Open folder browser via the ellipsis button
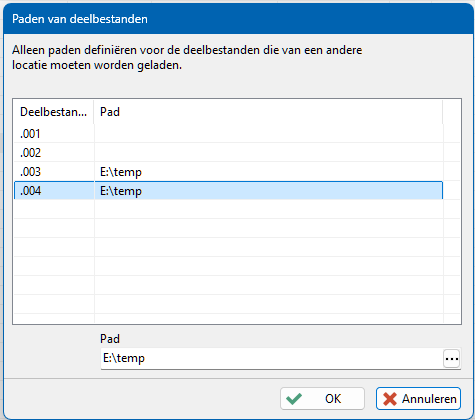Image resolution: width=475 pixels, height=420 pixels. 452,359
